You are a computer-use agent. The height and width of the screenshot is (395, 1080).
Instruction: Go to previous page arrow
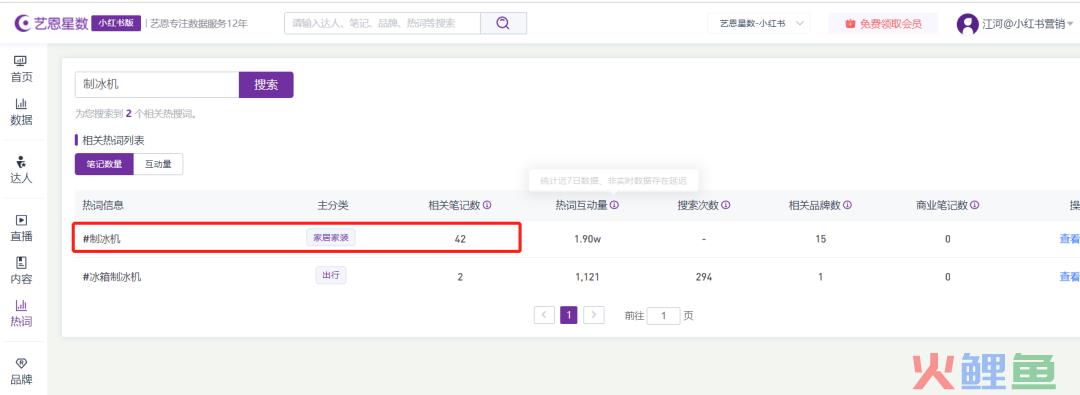(x=544, y=315)
